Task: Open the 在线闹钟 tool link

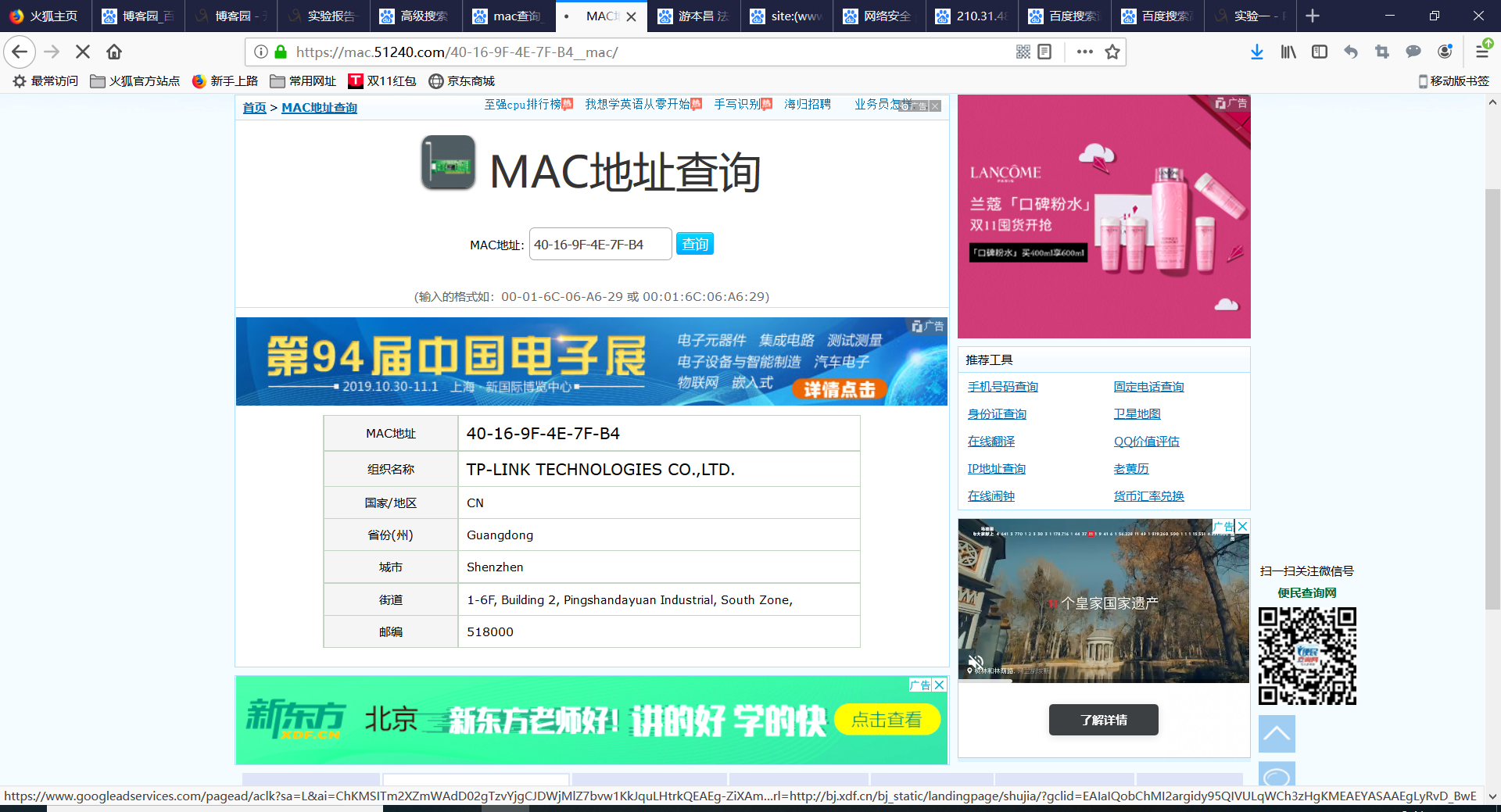Action: 991,496
